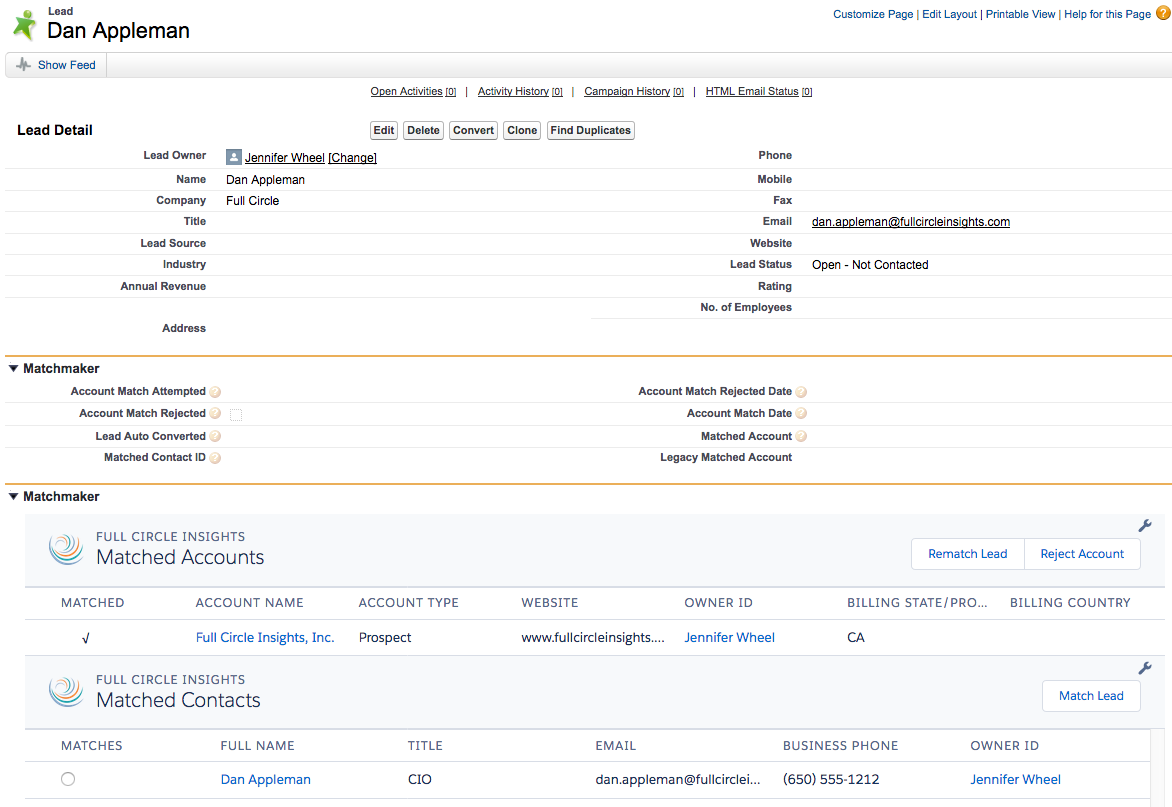This screenshot has width=1172, height=807.
Task: Select the Dan Appleman contact radio button
Action: coord(68,779)
